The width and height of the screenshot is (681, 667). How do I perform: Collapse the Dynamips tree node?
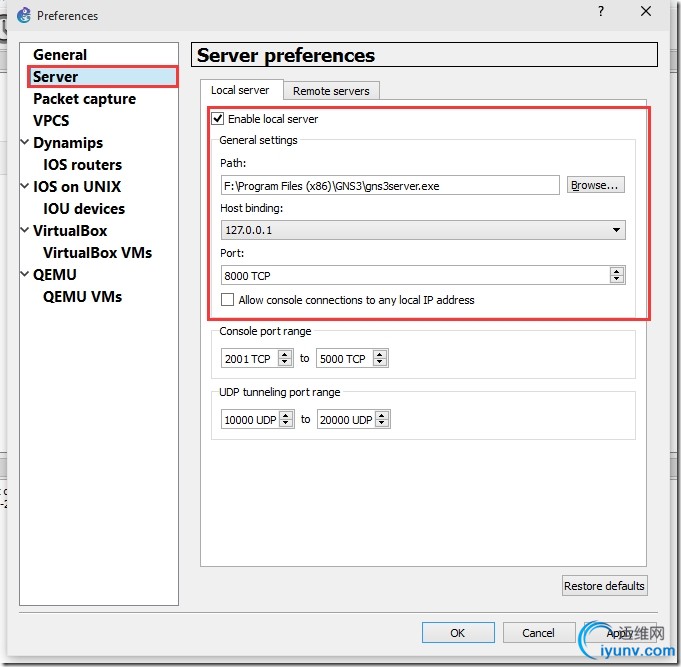(x=25, y=142)
